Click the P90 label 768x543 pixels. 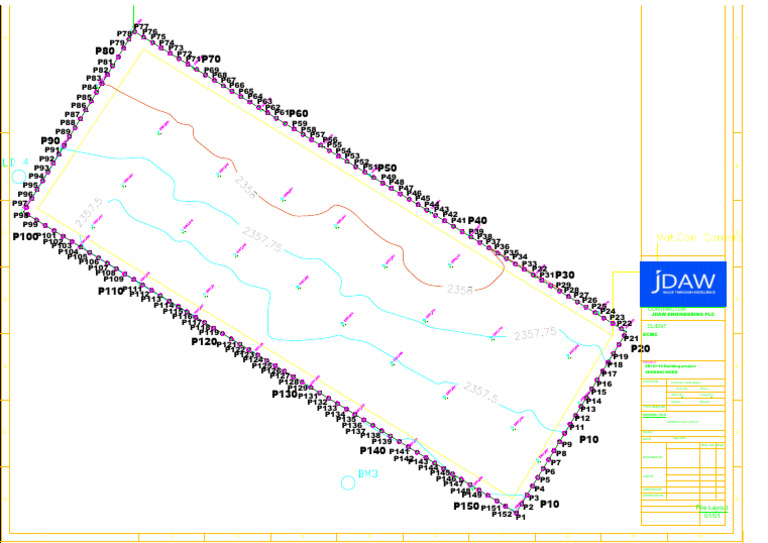[x=50, y=141]
